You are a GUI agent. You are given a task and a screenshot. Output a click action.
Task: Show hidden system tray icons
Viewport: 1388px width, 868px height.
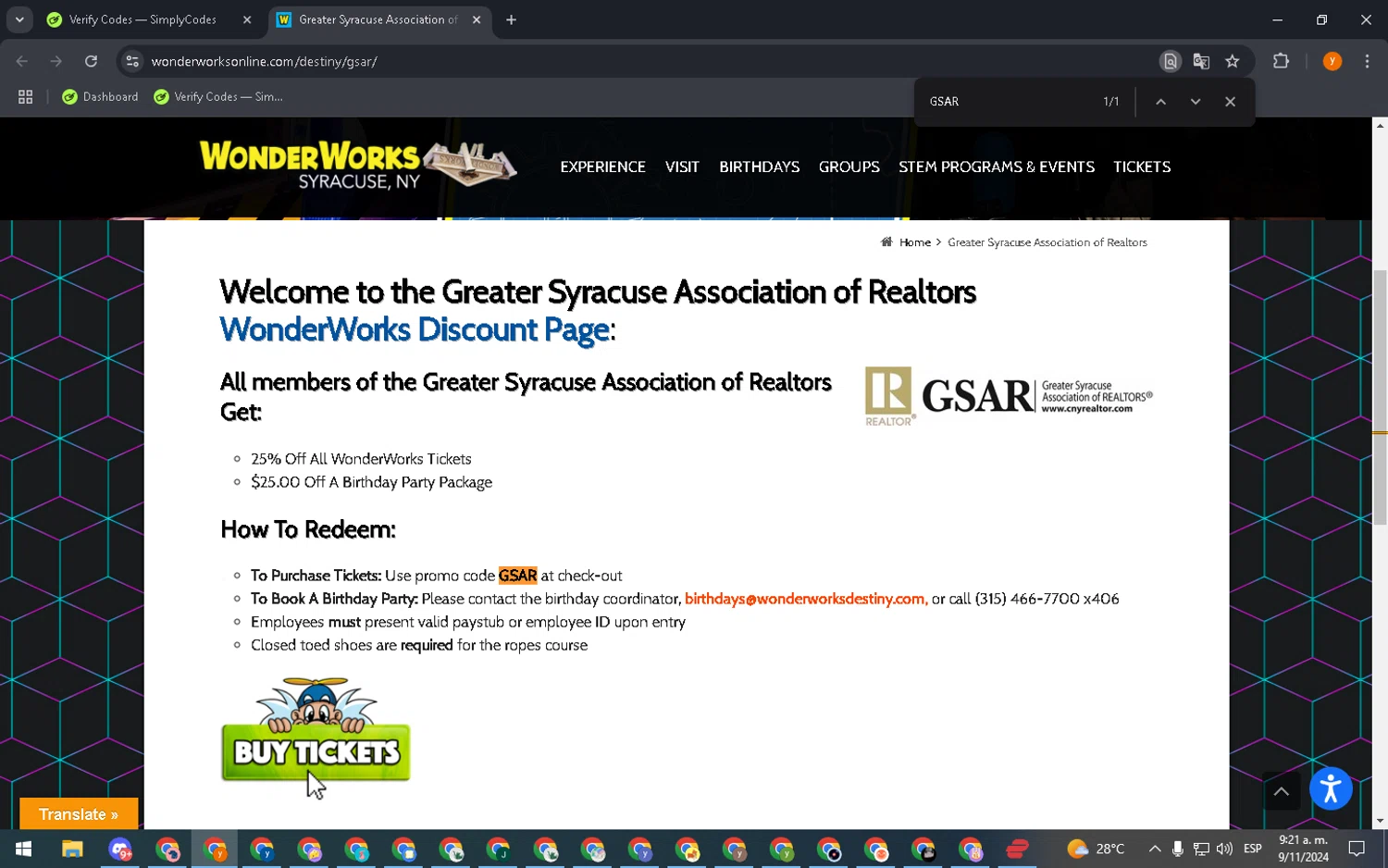point(1155,849)
